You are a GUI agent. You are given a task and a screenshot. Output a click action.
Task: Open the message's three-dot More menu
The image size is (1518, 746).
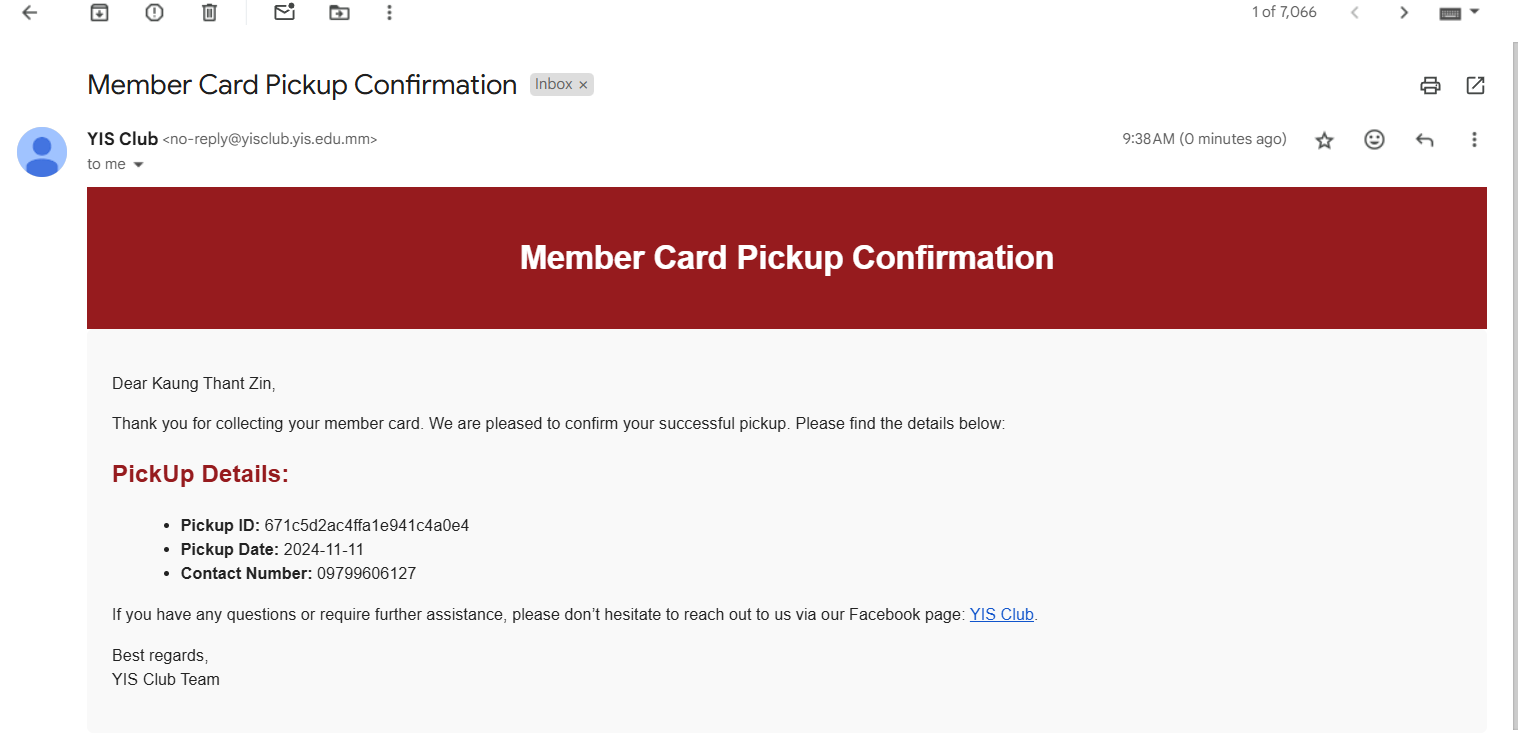click(1474, 140)
